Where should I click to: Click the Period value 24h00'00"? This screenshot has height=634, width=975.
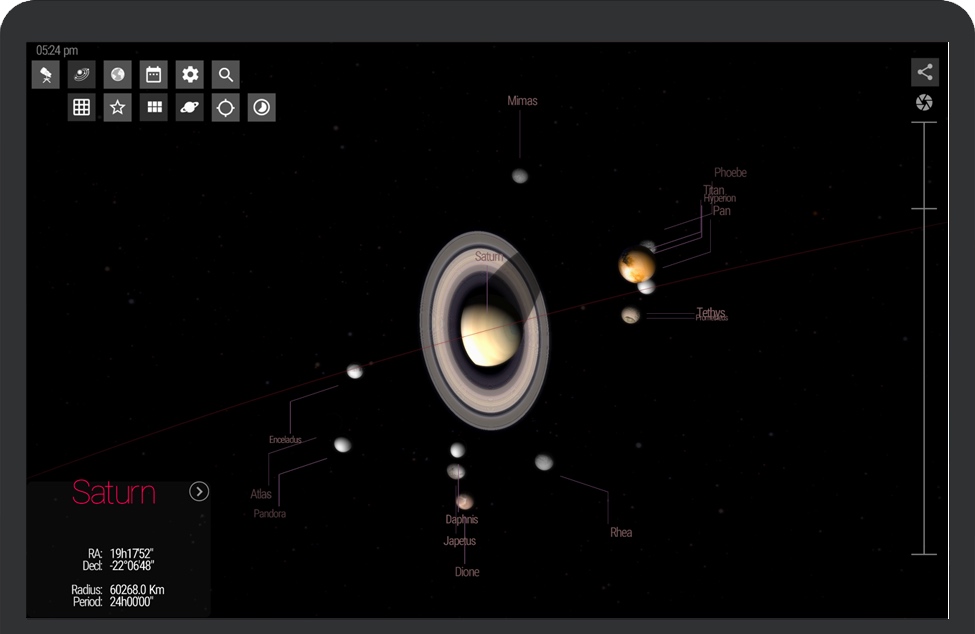(x=131, y=602)
